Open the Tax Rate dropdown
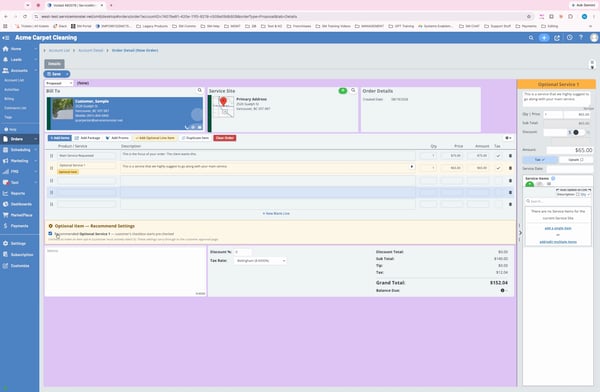 [x=260, y=261]
